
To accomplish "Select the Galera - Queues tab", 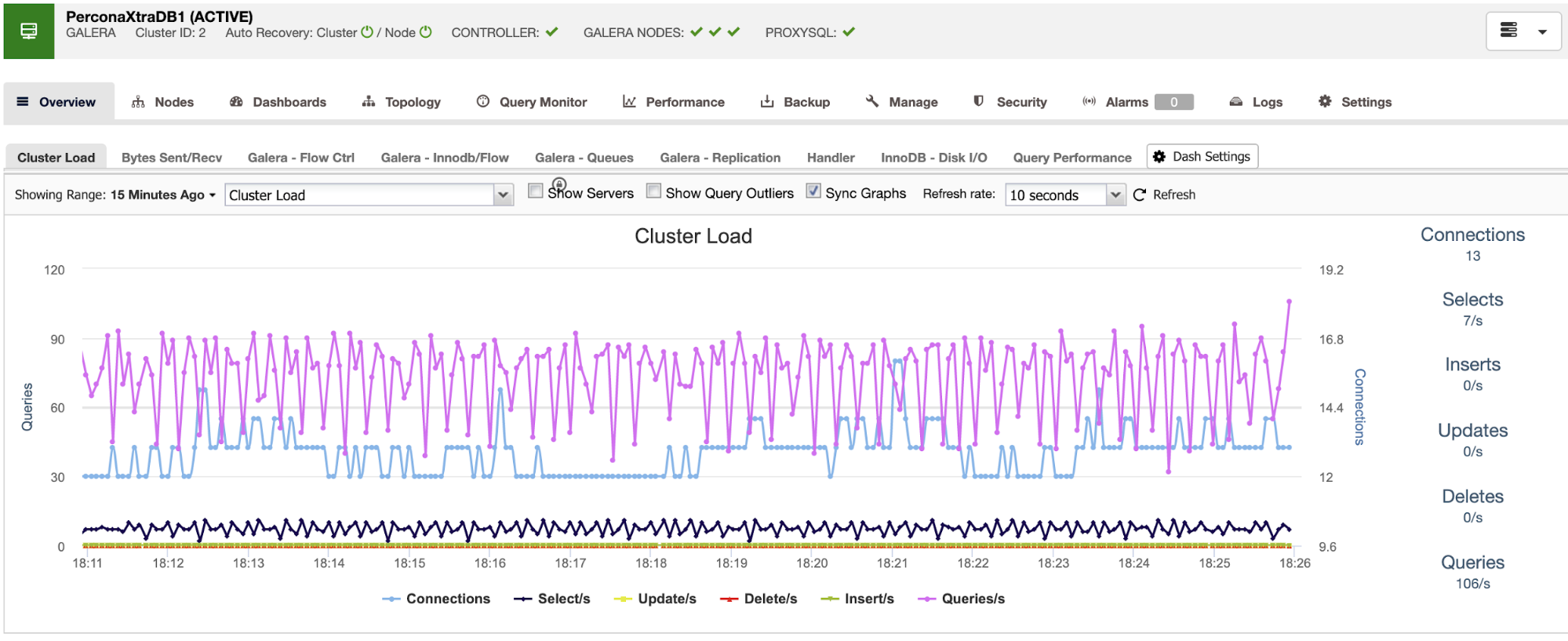I will point(584,158).
